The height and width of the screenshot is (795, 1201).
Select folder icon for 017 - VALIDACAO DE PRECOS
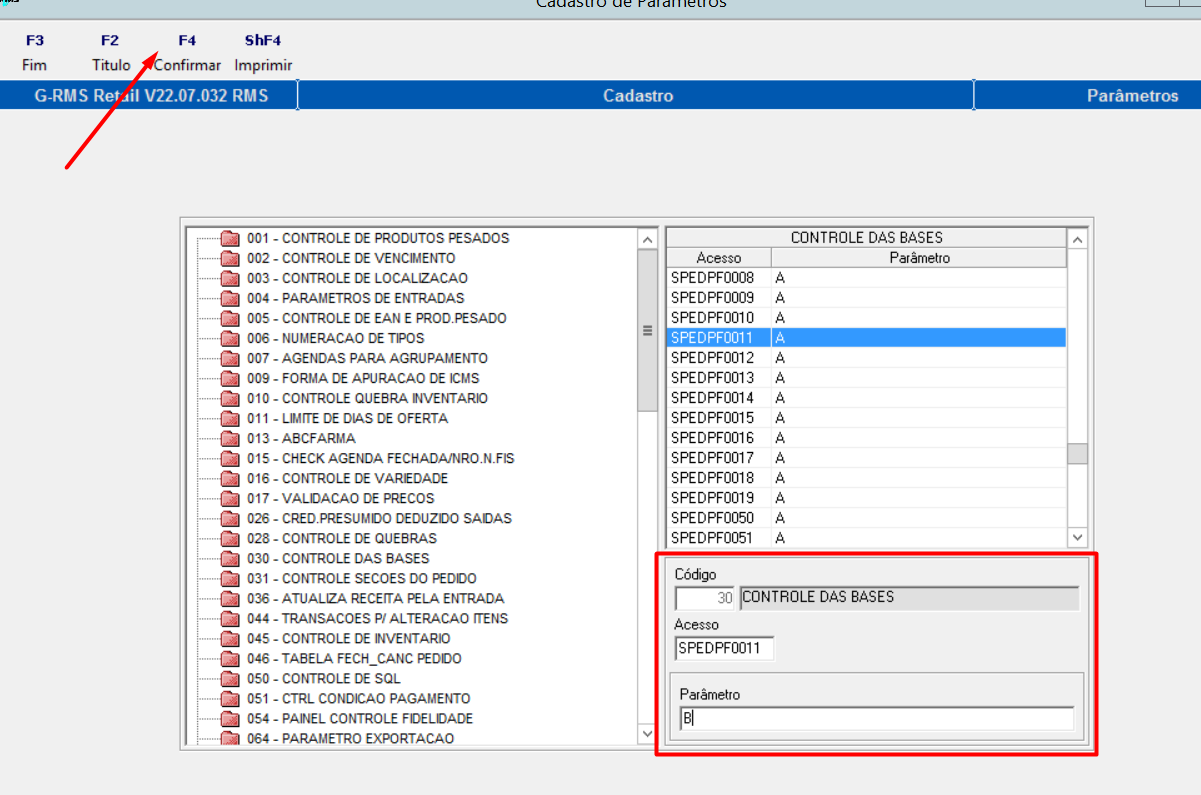(231, 498)
